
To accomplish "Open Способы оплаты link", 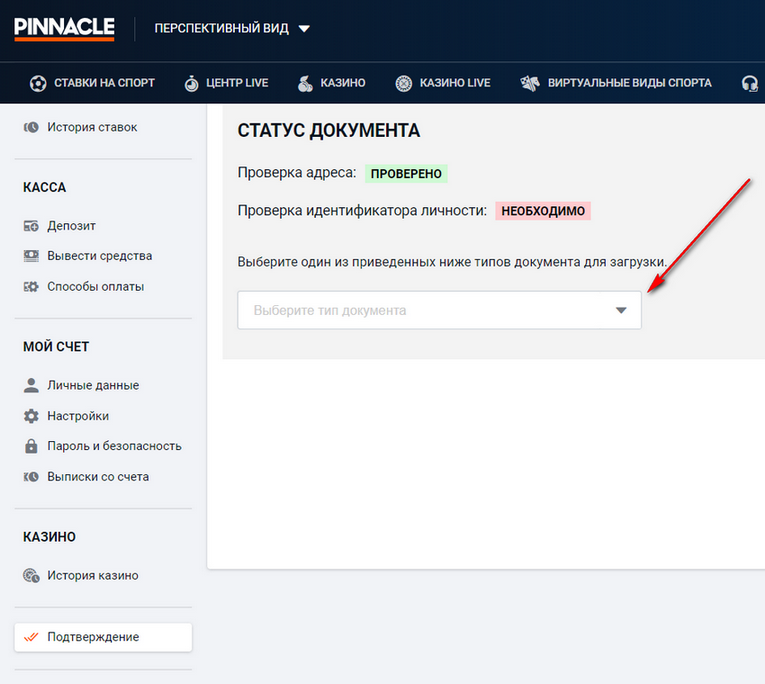I will point(96,286).
